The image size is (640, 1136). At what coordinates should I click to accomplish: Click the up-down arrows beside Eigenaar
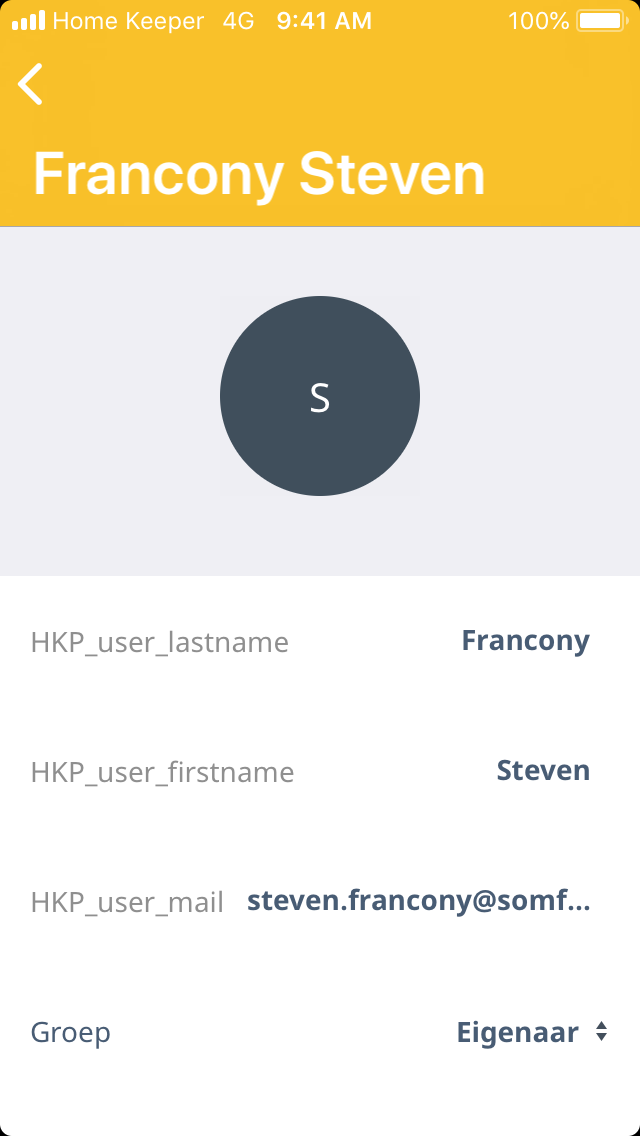coord(601,1032)
